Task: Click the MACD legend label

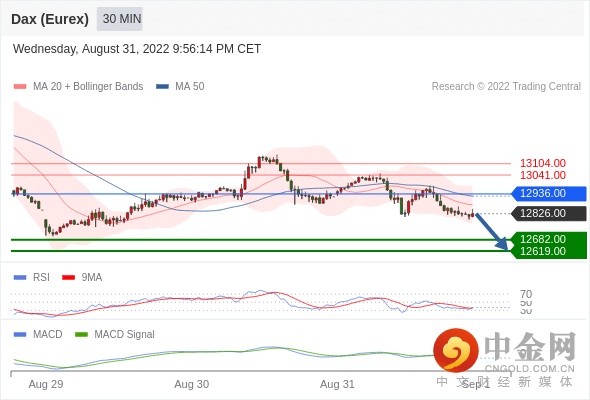Action: [x=48, y=335]
